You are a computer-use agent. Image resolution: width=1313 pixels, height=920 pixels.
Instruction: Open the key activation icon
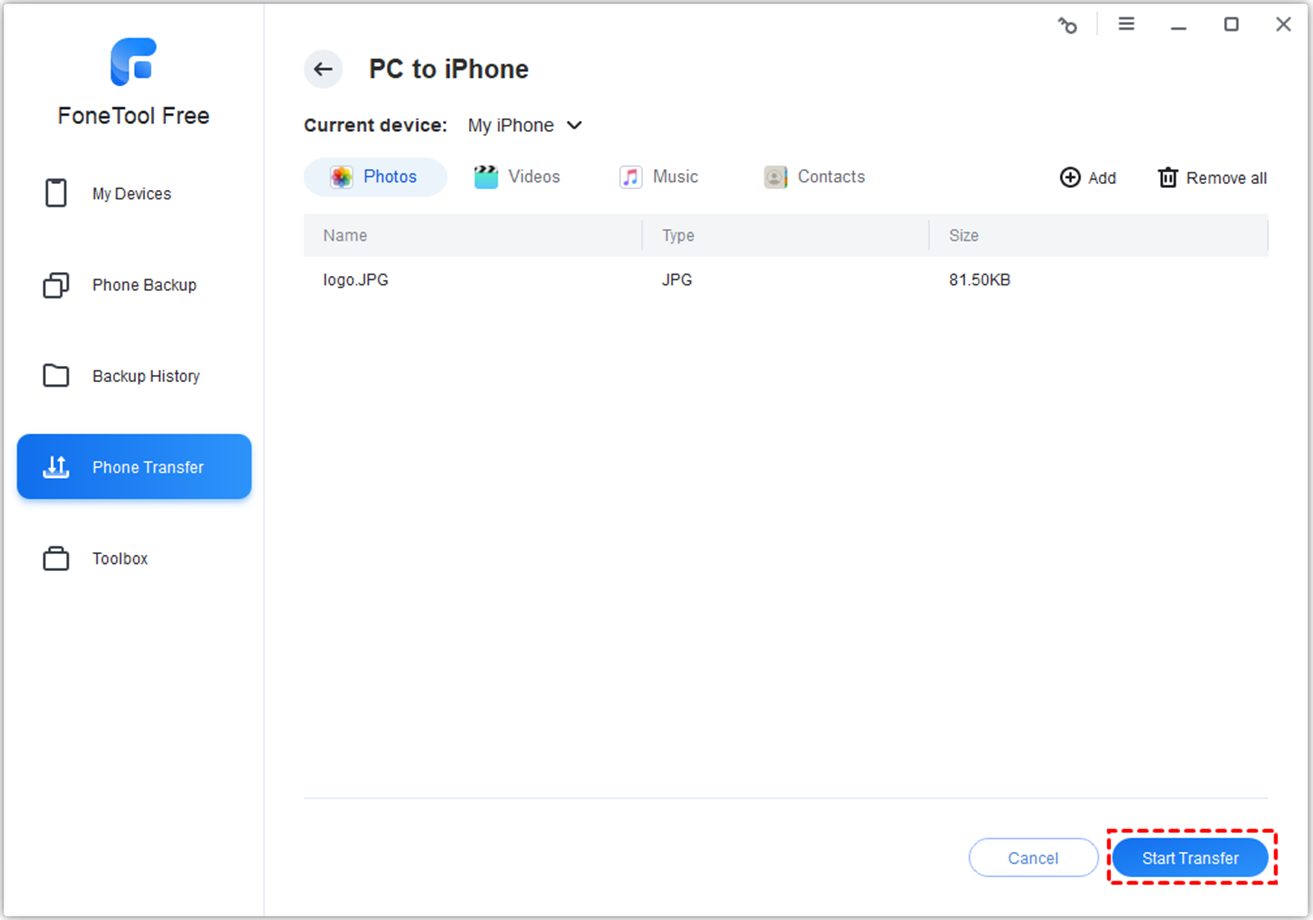(x=1068, y=25)
